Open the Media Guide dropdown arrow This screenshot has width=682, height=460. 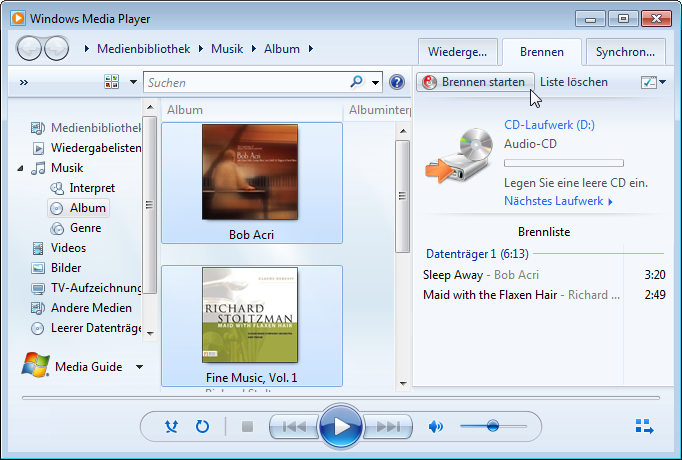(139, 367)
